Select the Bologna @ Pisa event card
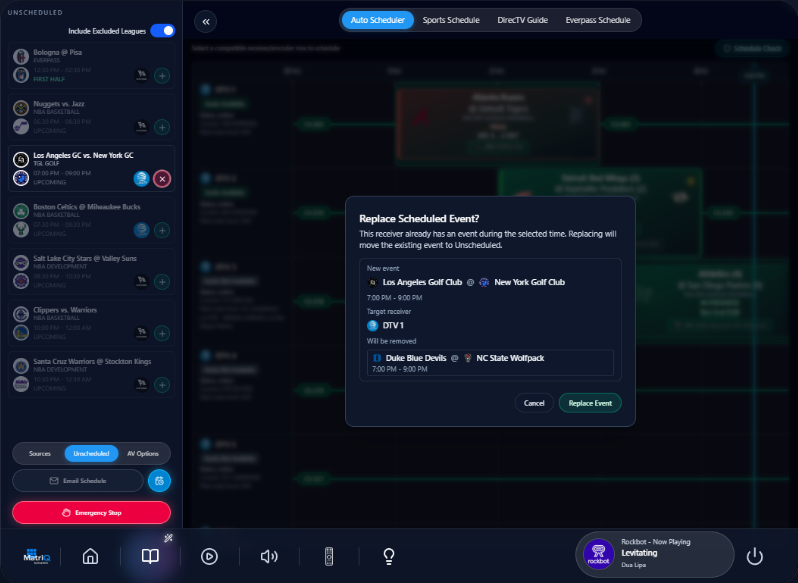The height and width of the screenshot is (583, 798). click(92, 66)
